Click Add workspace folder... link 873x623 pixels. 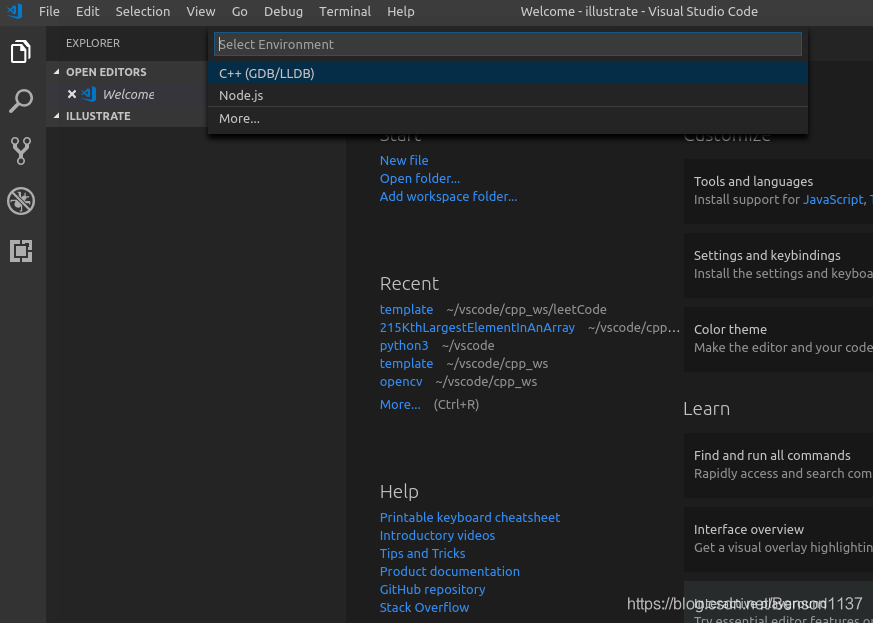448,197
